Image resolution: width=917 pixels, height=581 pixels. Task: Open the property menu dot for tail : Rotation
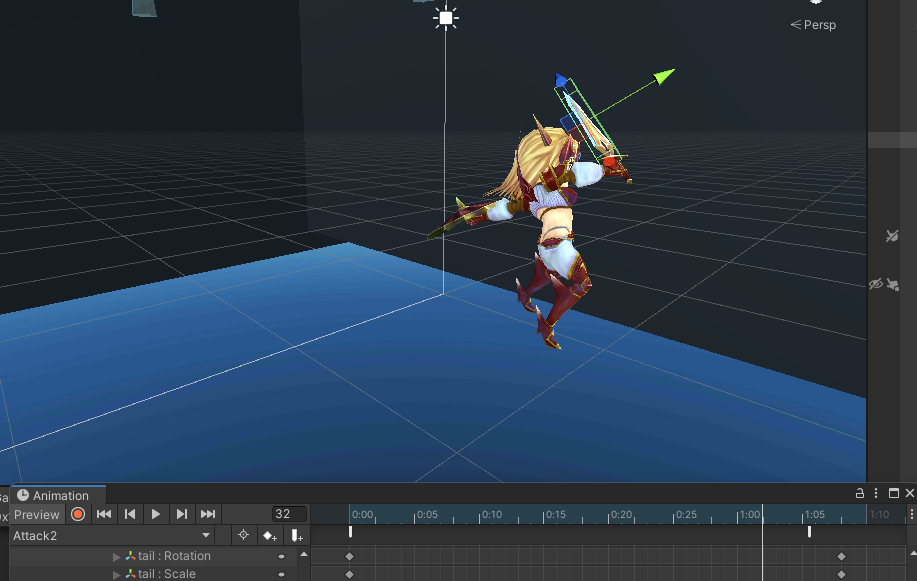click(x=281, y=556)
